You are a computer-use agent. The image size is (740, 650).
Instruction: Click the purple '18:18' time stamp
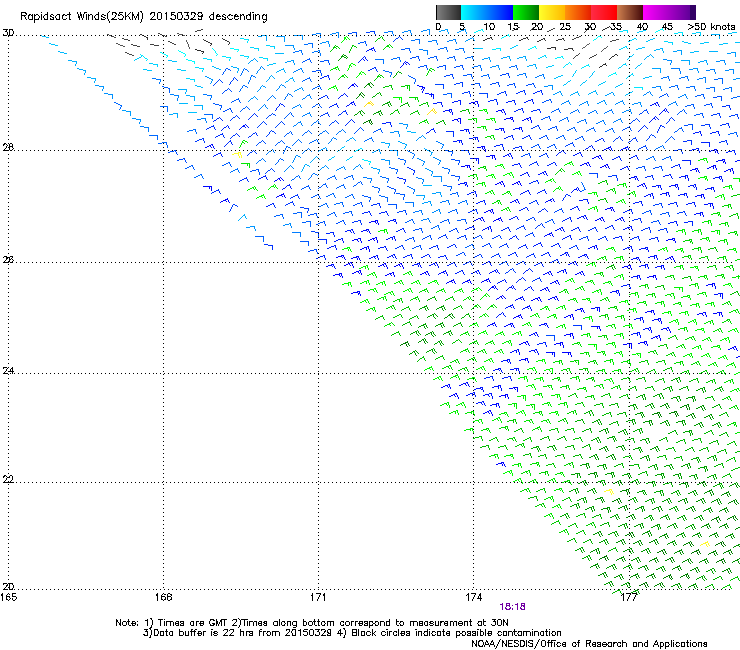tap(513, 607)
